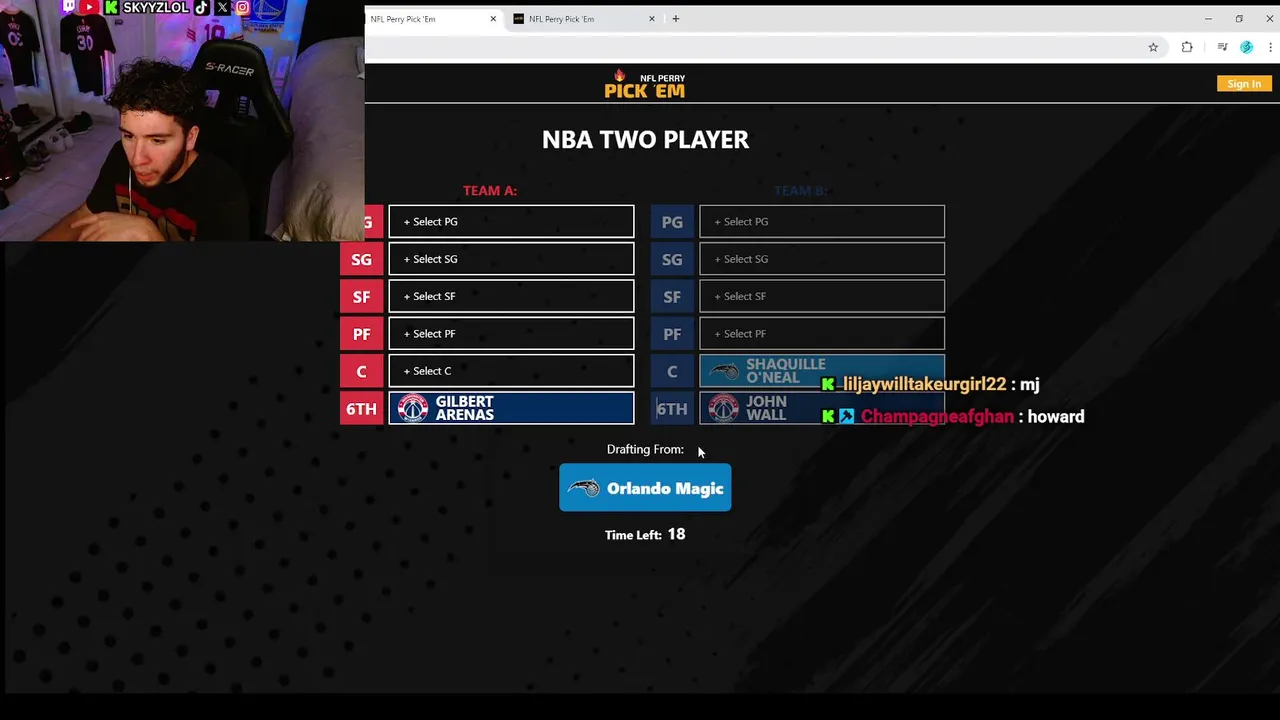The height and width of the screenshot is (720, 1280).
Task: Restore down the Chrome window
Action: click(x=1239, y=19)
